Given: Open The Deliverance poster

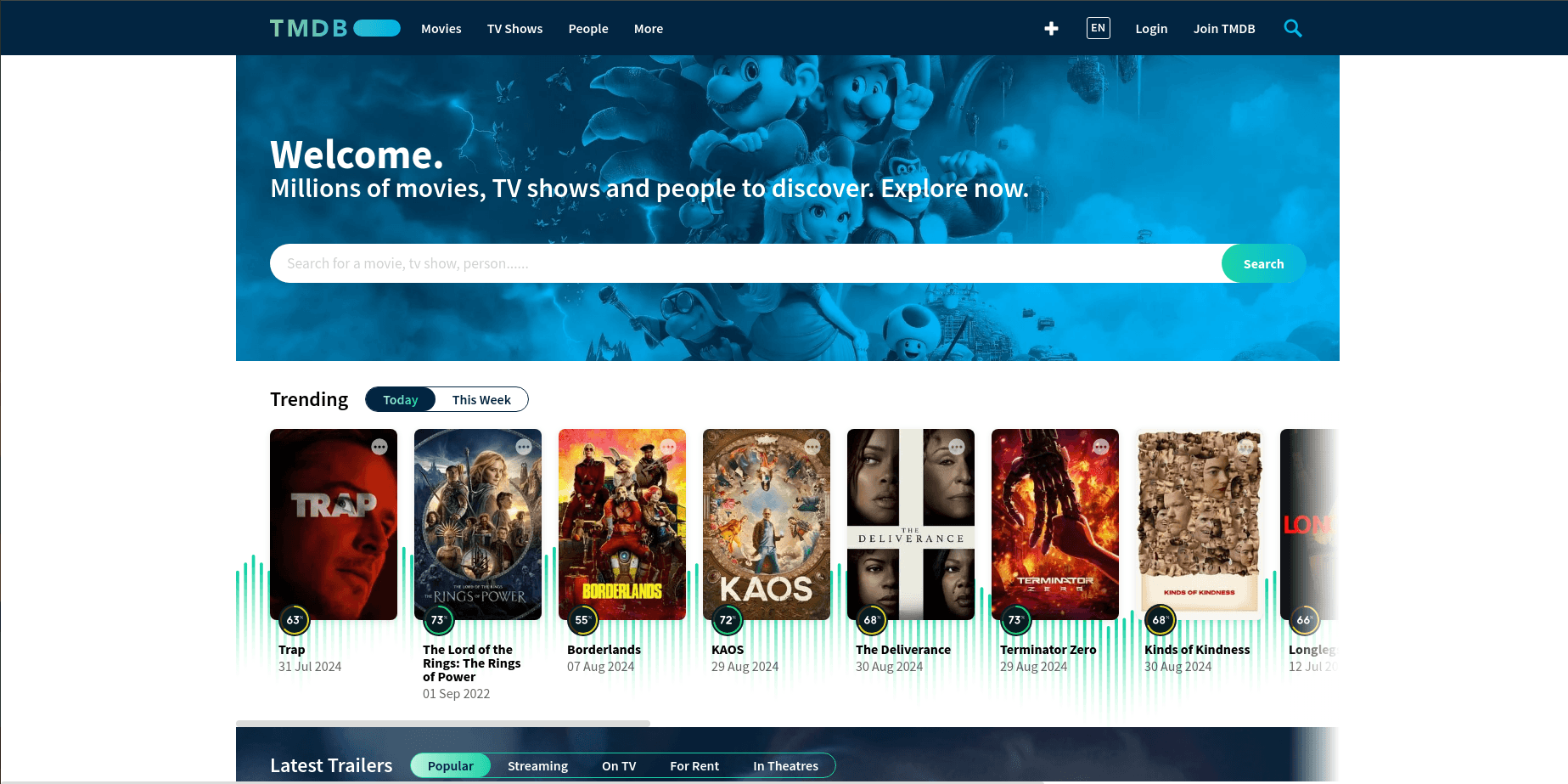Looking at the screenshot, I should pyautogui.click(x=911, y=524).
